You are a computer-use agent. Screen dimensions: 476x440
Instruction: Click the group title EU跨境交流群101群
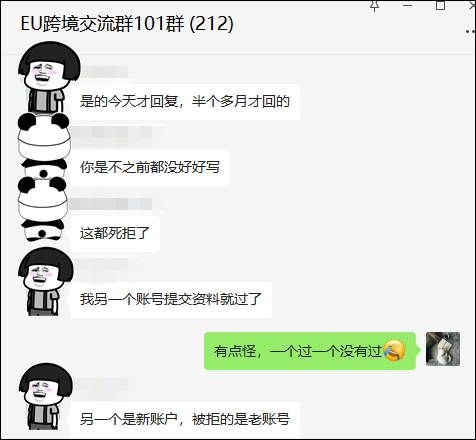pos(102,23)
